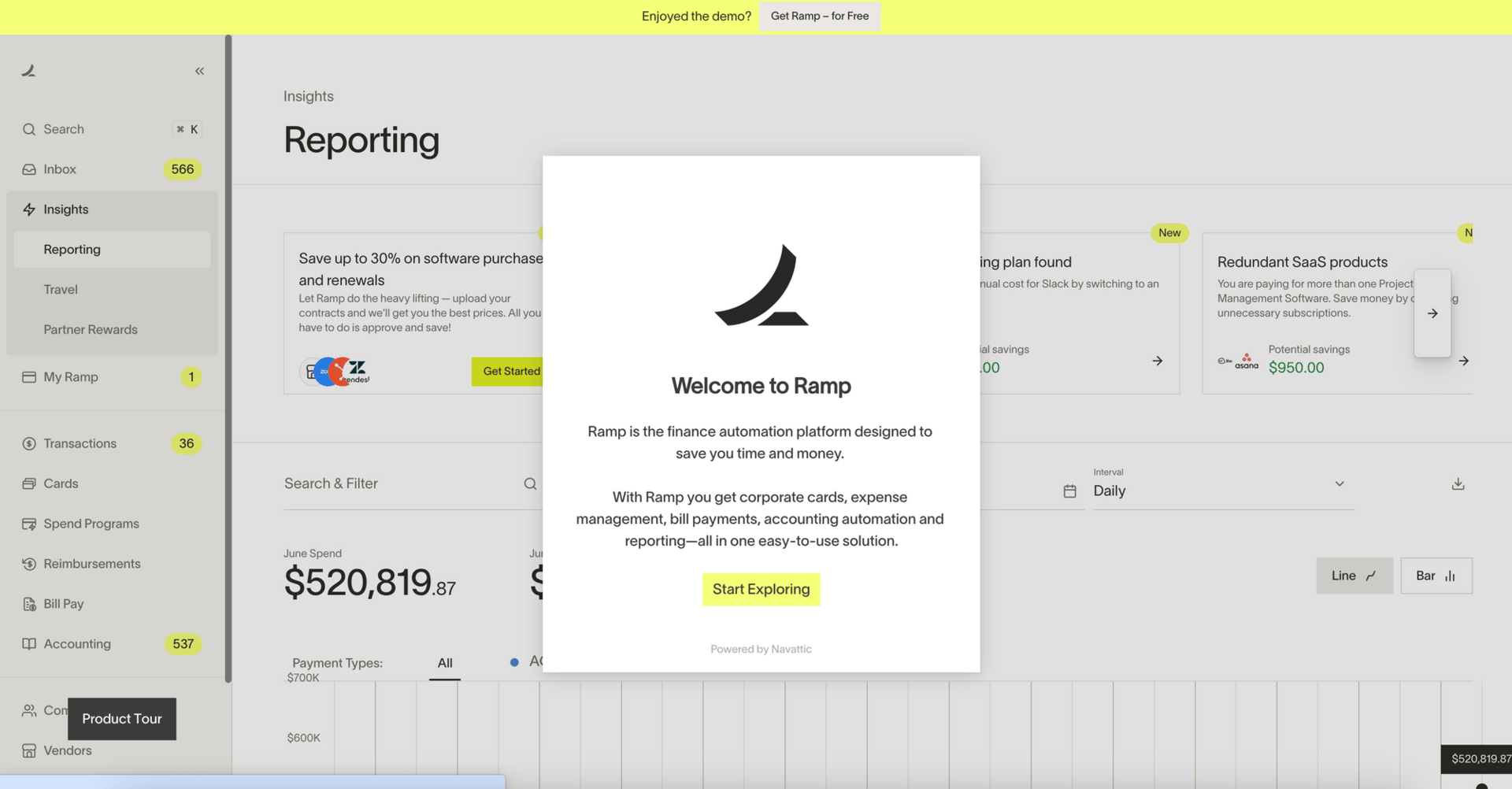Open the Redundant SaaS products card arrow
Viewport: 1512px width, 789px height.
click(x=1463, y=361)
